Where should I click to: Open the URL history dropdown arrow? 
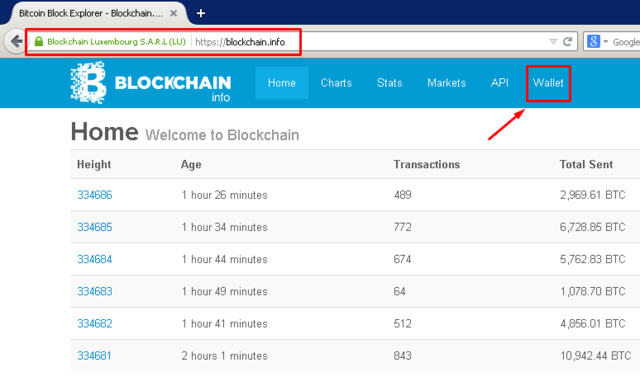pos(553,42)
